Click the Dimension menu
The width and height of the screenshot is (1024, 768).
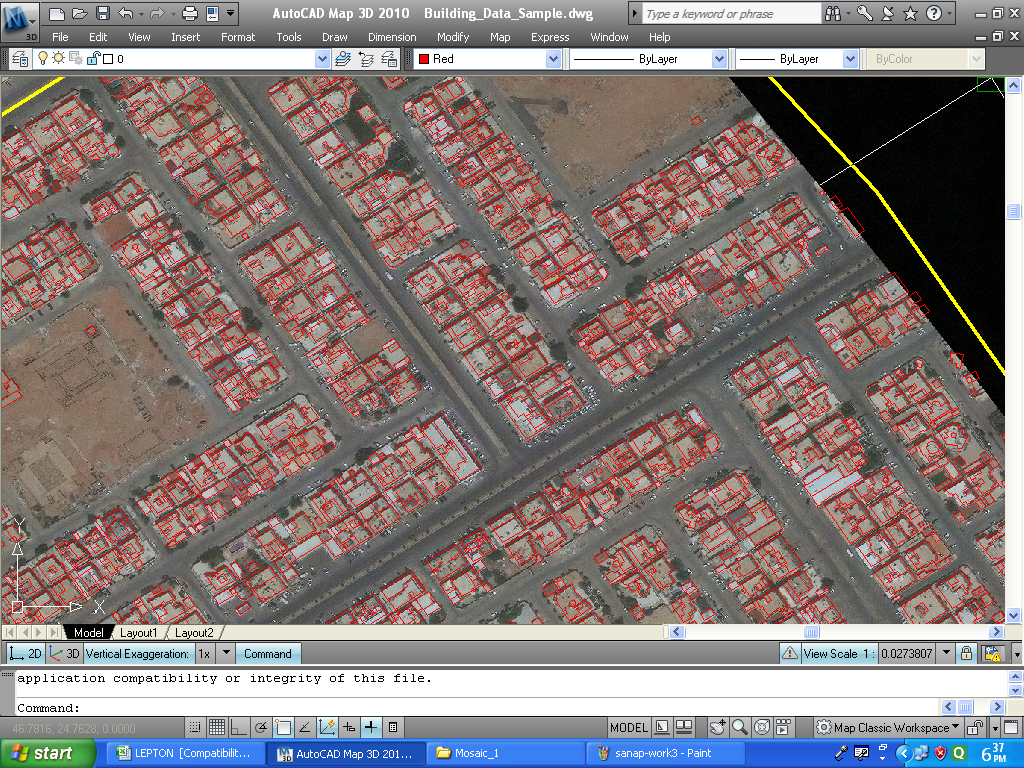[392, 37]
